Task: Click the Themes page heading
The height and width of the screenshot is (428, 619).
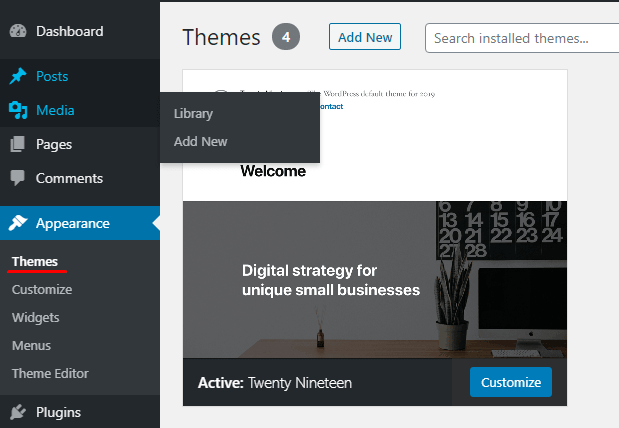Action: click(x=221, y=37)
